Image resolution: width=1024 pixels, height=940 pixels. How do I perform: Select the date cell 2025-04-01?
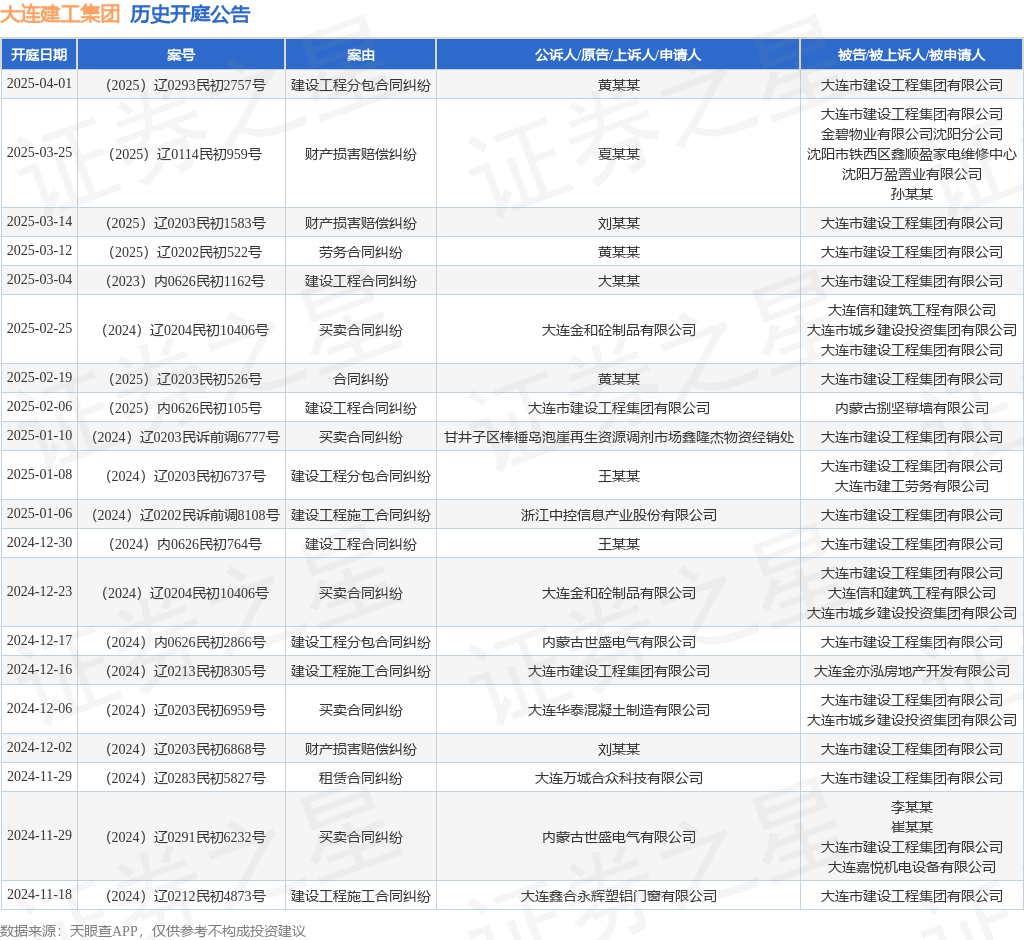click(39, 84)
